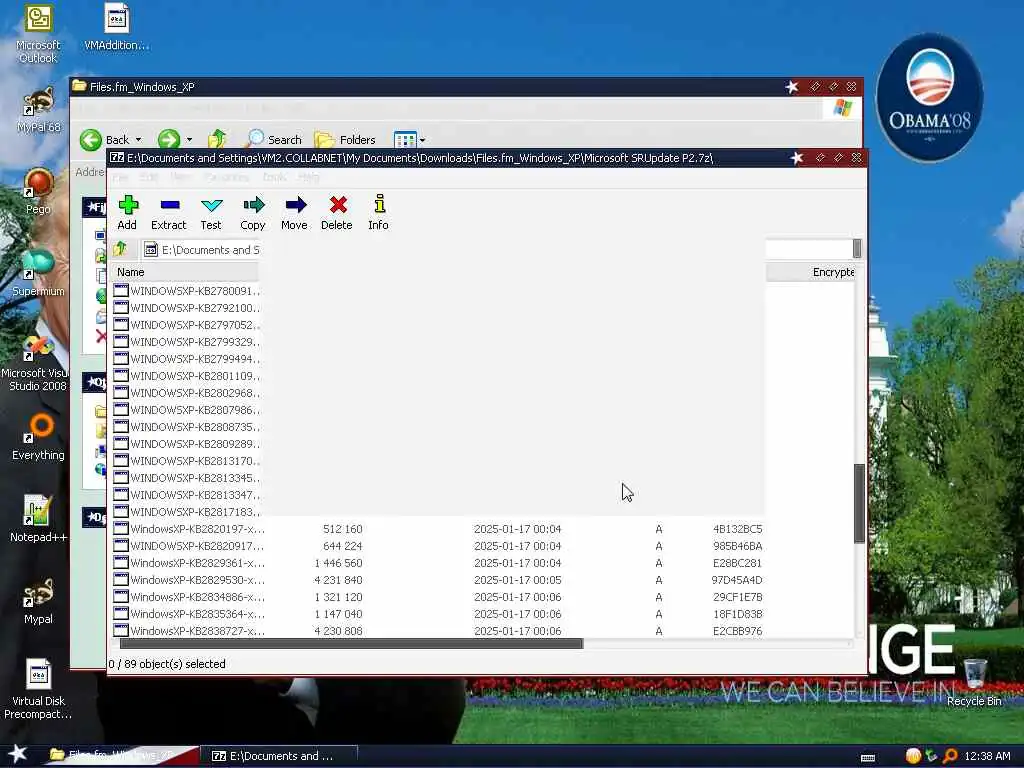Select the Notepad++ desktop shortcut

tap(38, 519)
